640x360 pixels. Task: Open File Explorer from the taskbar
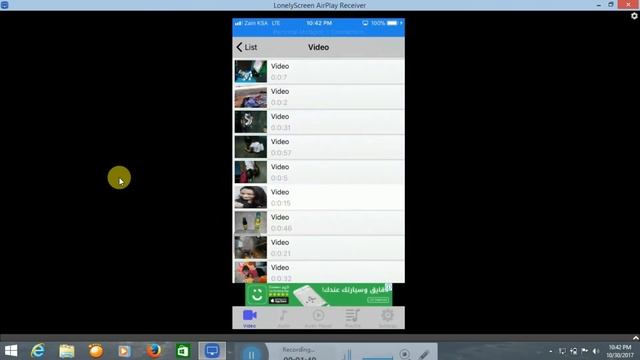click(x=67, y=351)
